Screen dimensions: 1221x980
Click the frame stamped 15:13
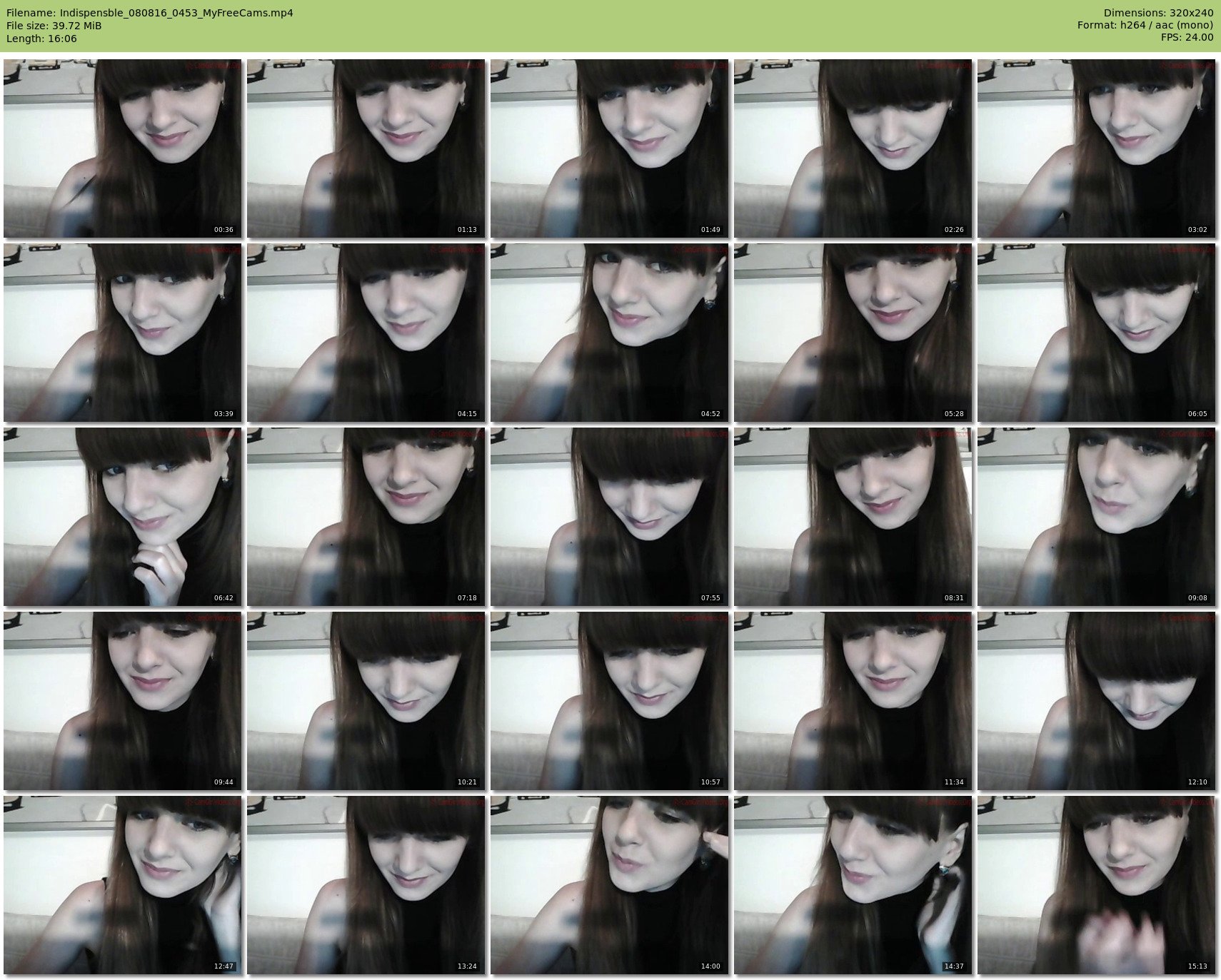coord(1096,885)
